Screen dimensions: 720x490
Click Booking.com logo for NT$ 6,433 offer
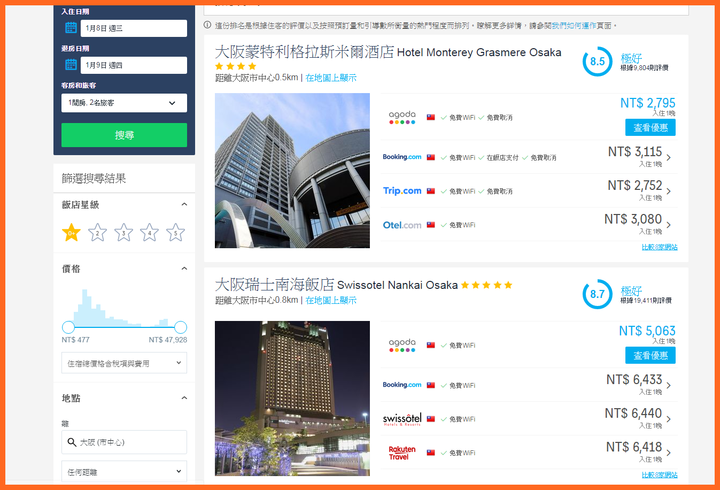tap(402, 385)
